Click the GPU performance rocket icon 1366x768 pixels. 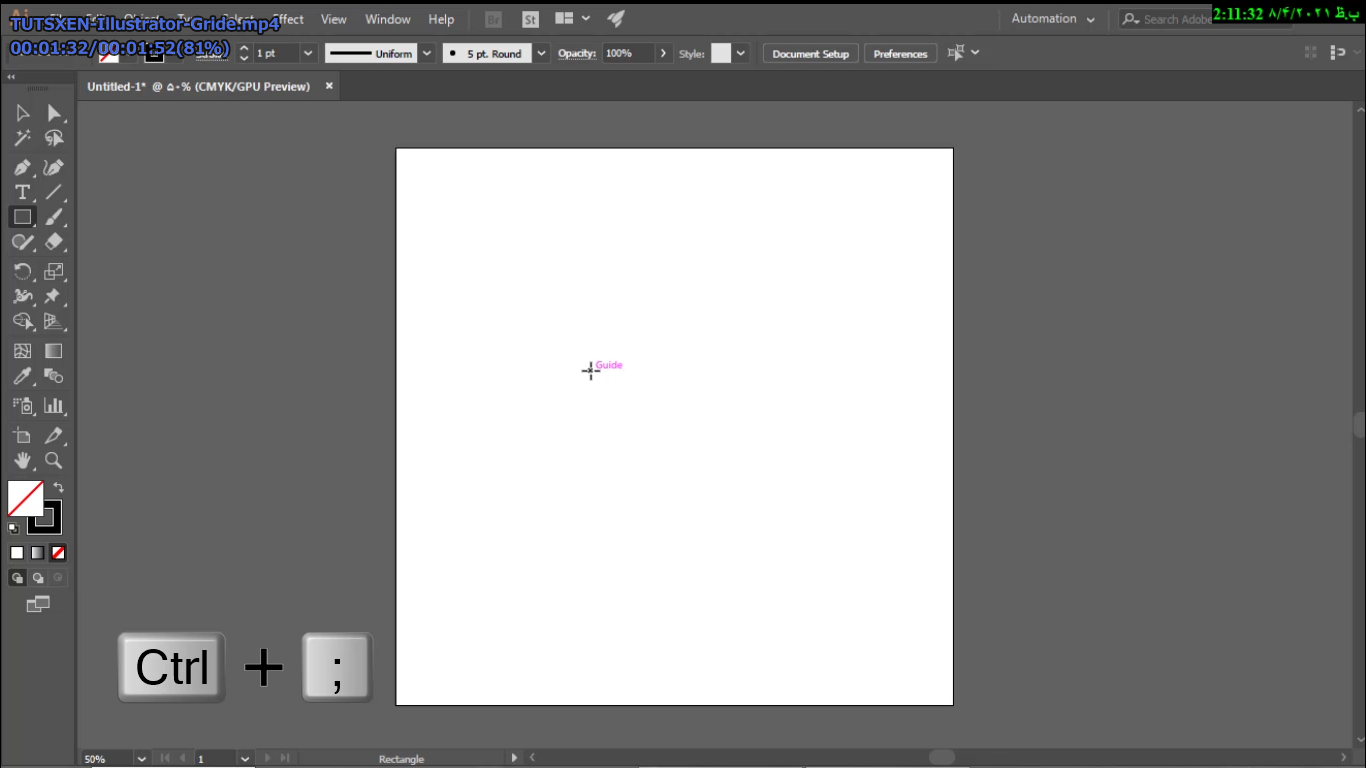pos(616,19)
